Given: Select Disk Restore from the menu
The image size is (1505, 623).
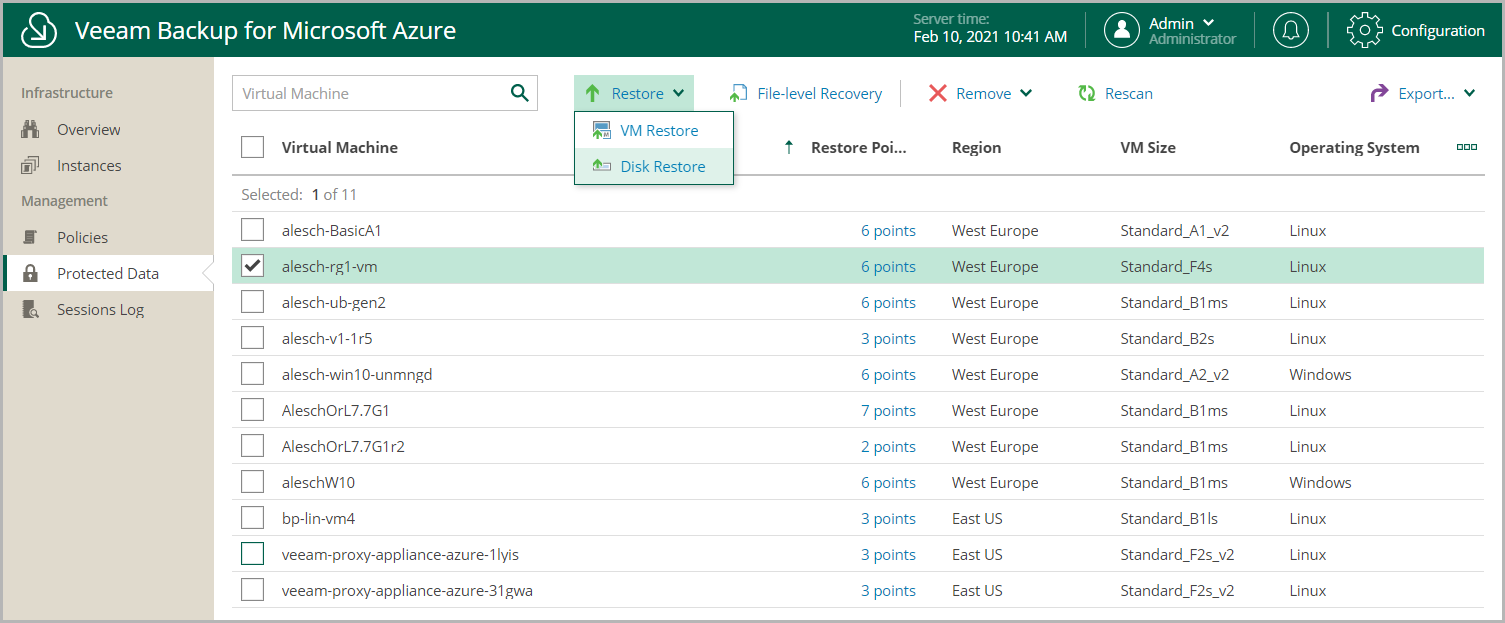Looking at the screenshot, I should 654,166.
